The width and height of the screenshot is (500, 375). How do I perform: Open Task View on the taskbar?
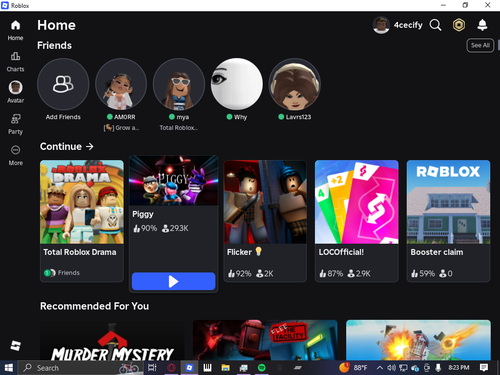coord(152,368)
